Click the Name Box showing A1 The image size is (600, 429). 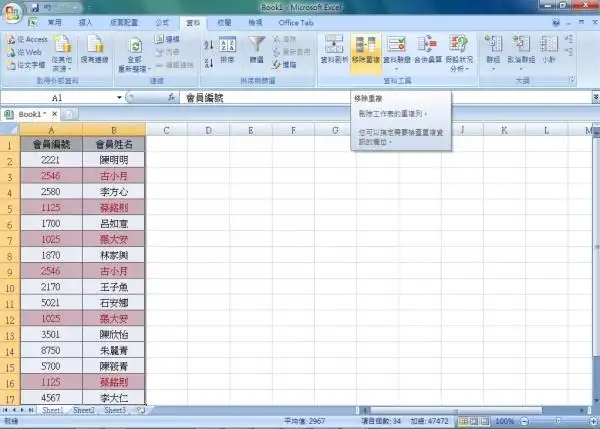pos(57,98)
